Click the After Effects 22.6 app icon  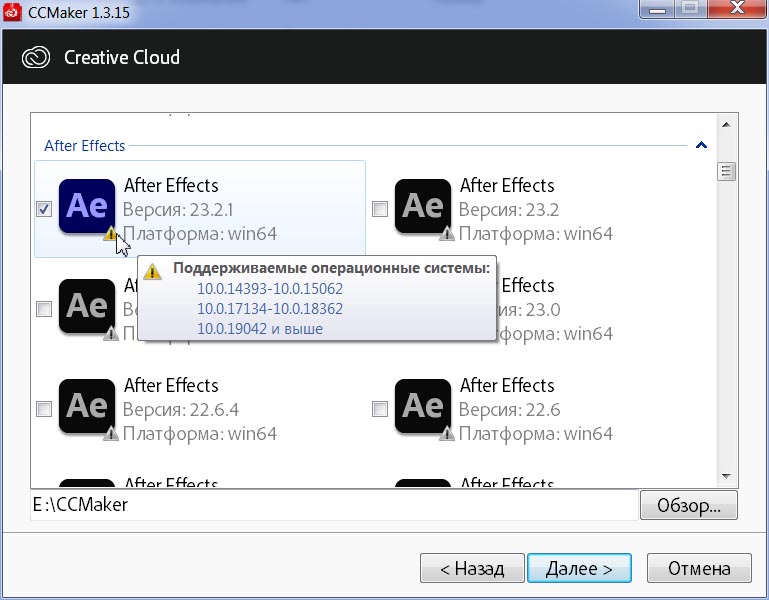[423, 406]
